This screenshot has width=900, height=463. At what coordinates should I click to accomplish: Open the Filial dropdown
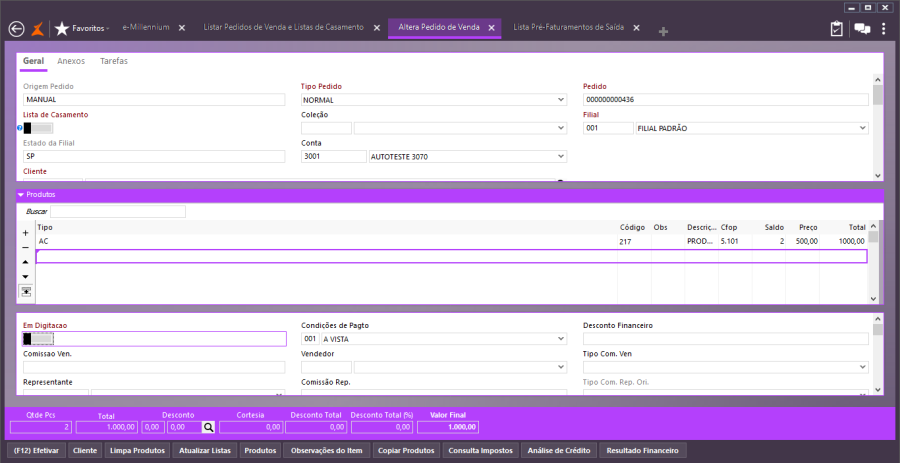tap(863, 128)
